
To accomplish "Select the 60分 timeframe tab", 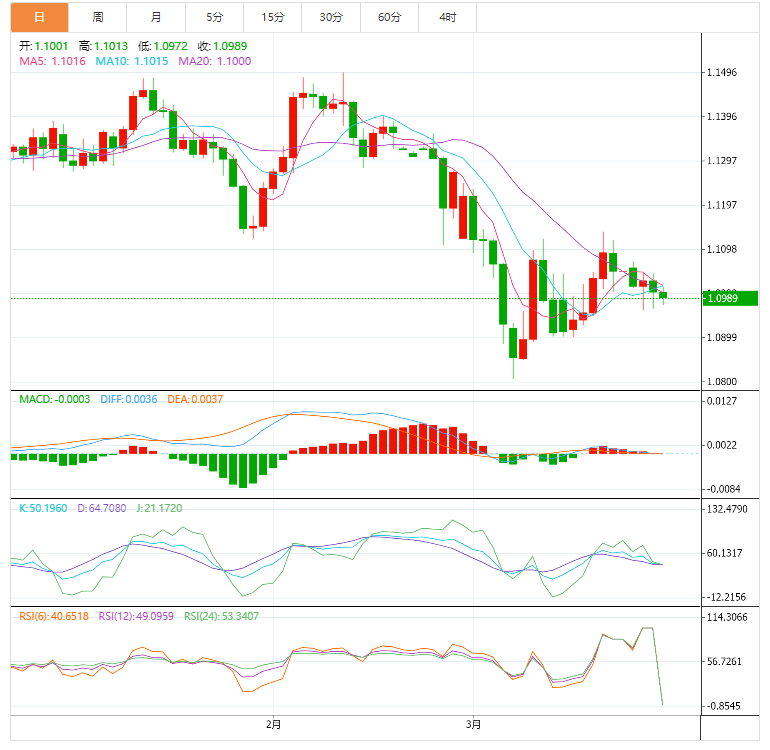I will (x=390, y=17).
